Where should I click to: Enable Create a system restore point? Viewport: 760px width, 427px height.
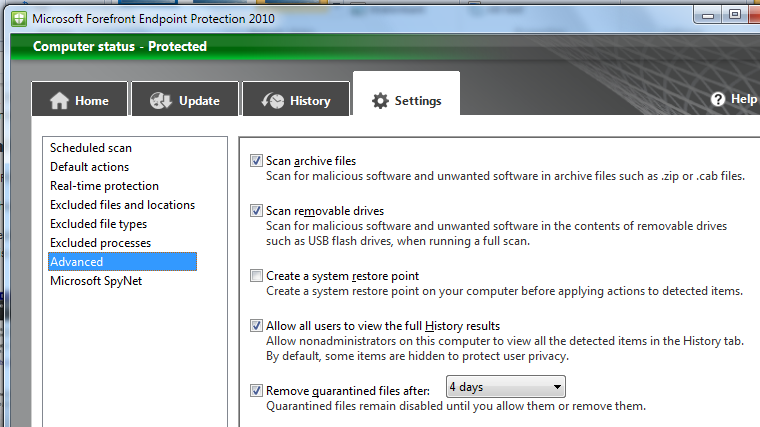(257, 276)
